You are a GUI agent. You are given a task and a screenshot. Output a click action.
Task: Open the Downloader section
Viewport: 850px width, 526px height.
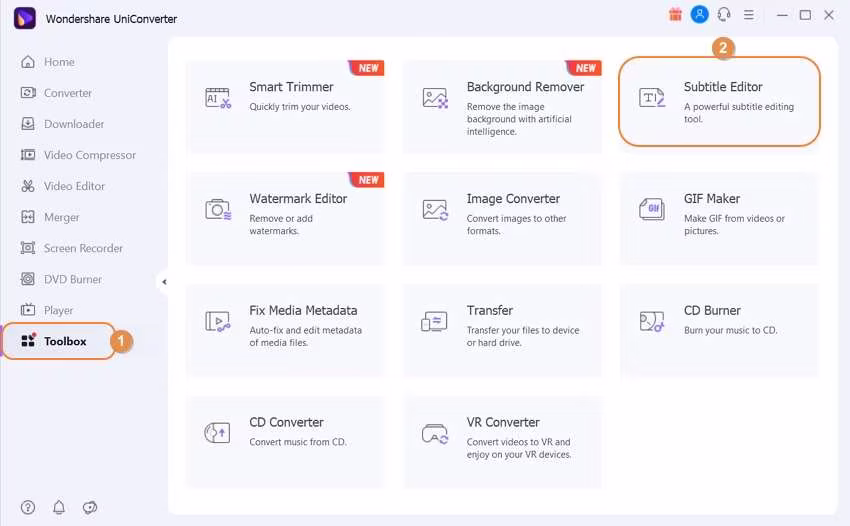click(73, 124)
